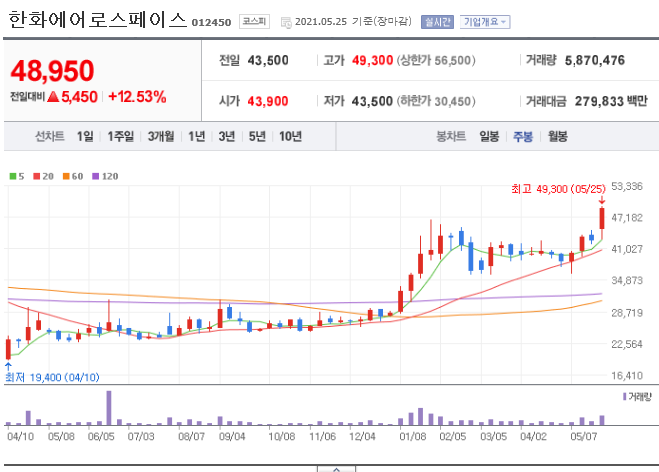Image resolution: width=659 pixels, height=472 pixels.
Task: Switch to the 일봉 candle chart
Action: click(x=489, y=136)
